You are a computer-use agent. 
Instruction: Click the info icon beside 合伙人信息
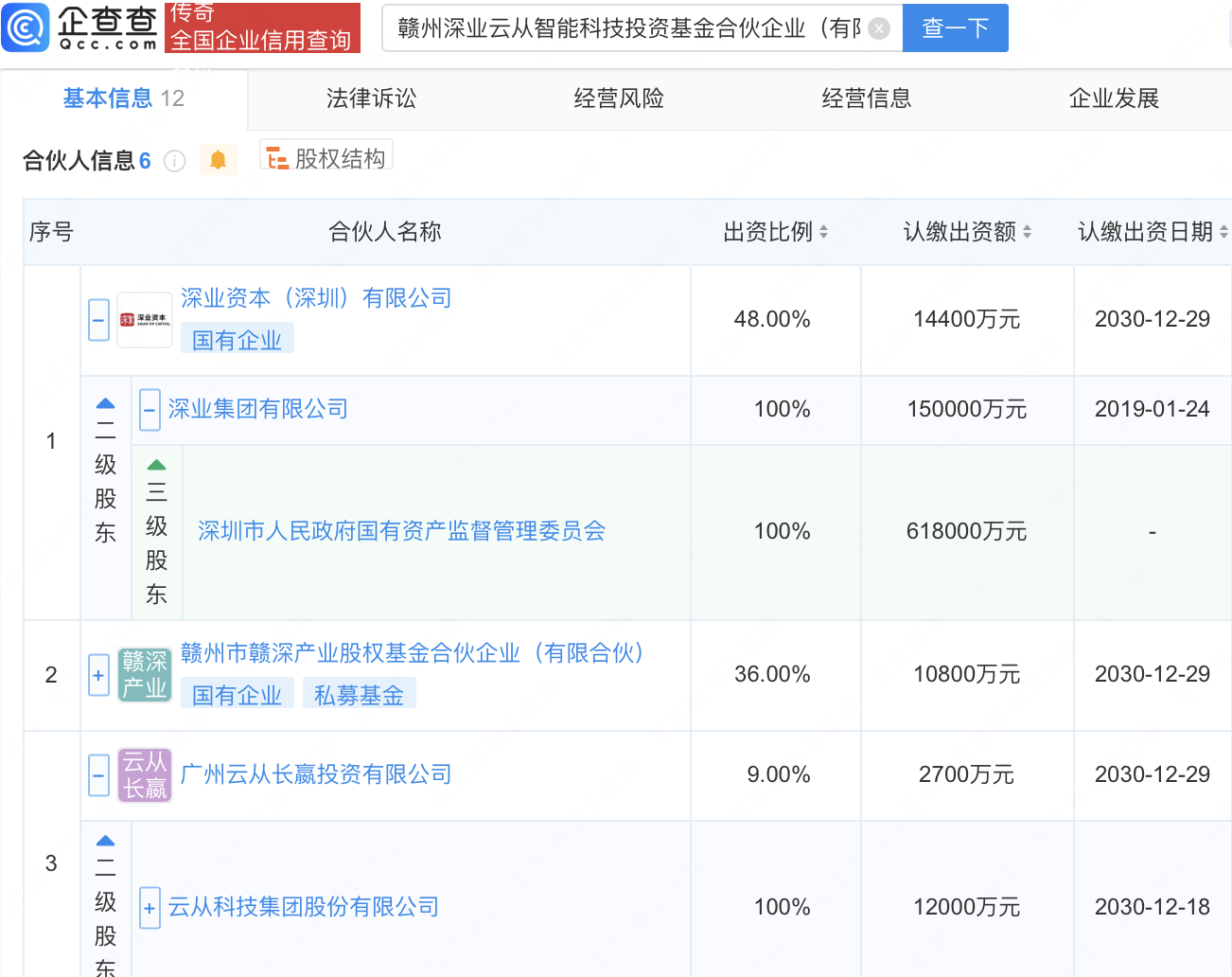[x=174, y=161]
